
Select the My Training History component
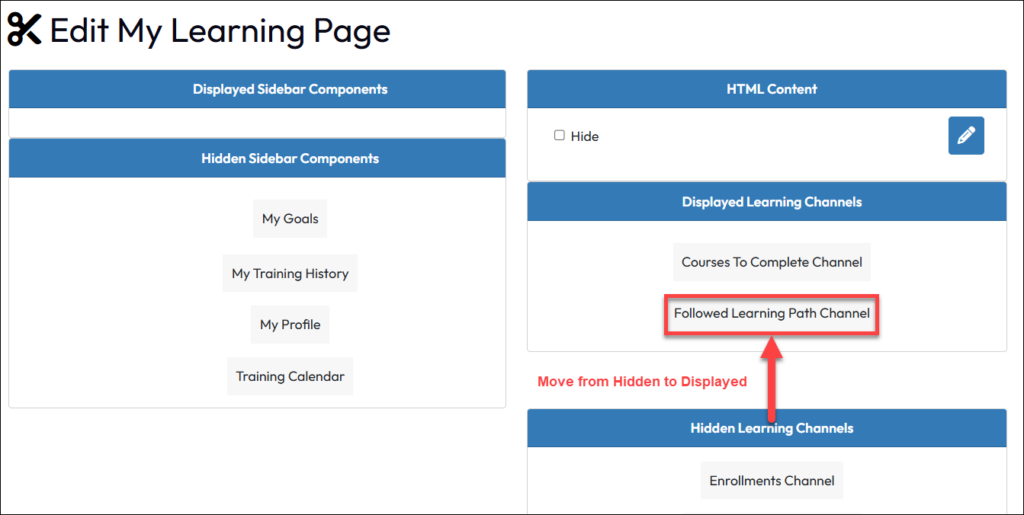pyautogui.click(x=290, y=274)
